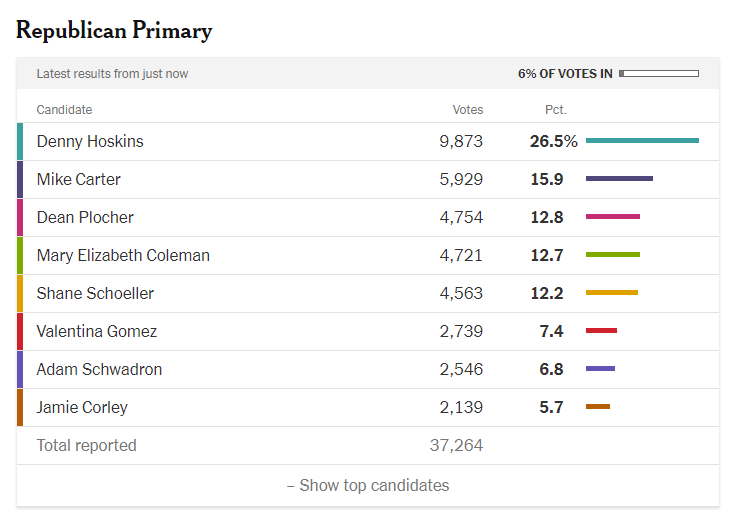Screen dimensions: 740x515
Task: Click Valentina Gomez red color marker
Action: coord(20,331)
